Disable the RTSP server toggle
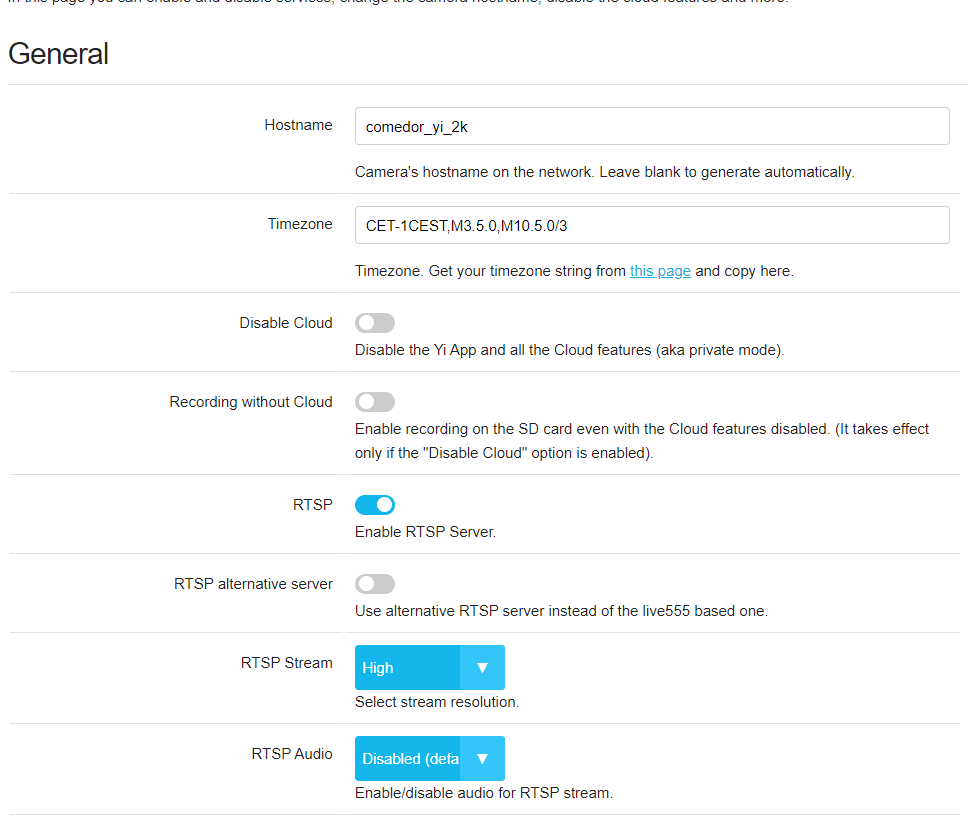 coord(375,505)
